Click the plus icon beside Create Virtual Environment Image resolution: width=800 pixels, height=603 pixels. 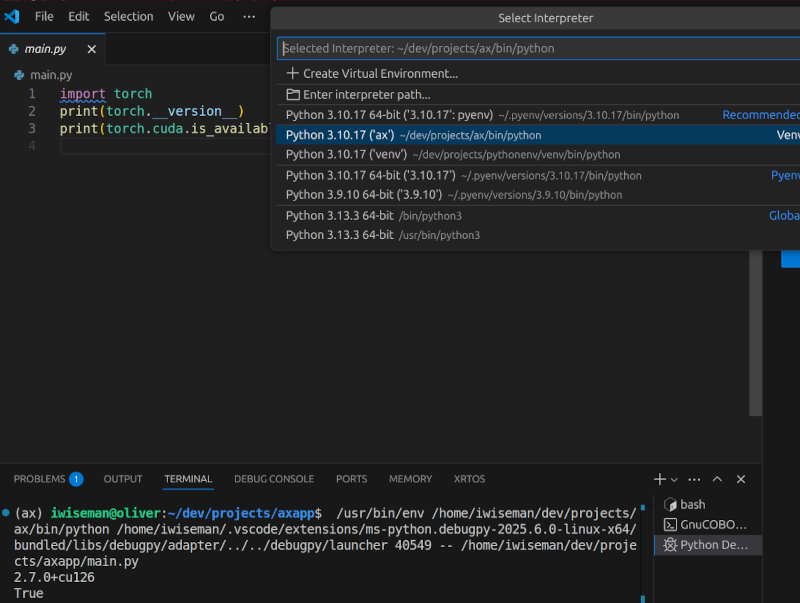pos(292,73)
